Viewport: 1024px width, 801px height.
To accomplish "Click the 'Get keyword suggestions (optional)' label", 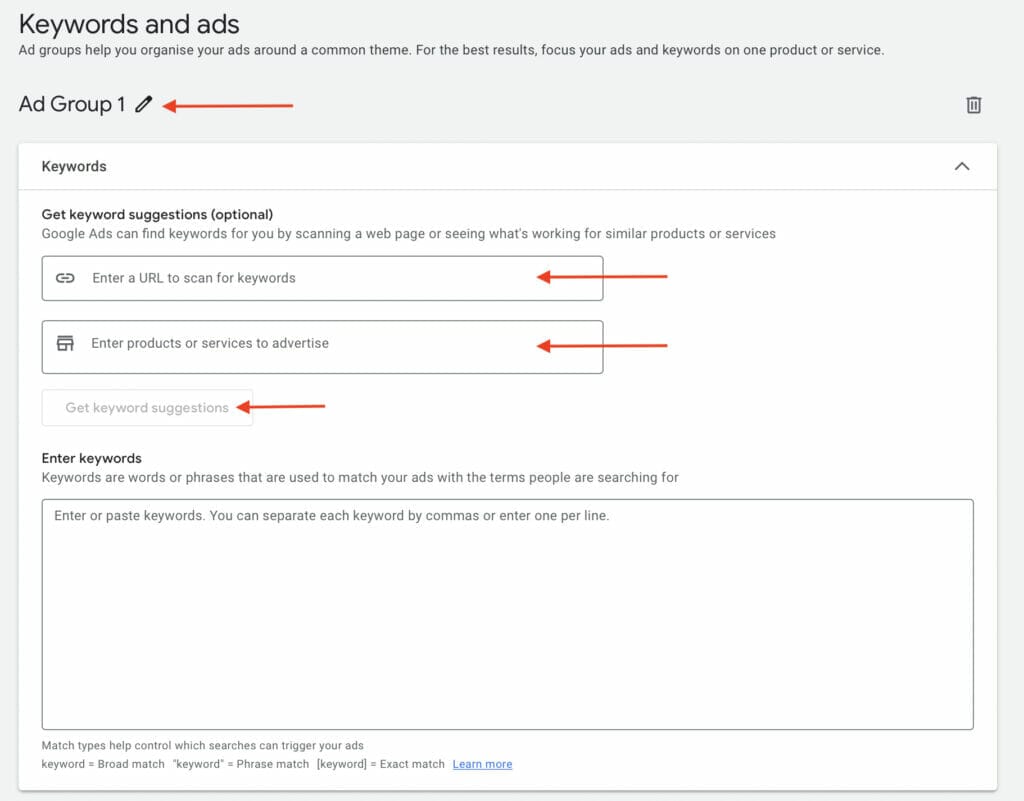I will click(x=157, y=214).
